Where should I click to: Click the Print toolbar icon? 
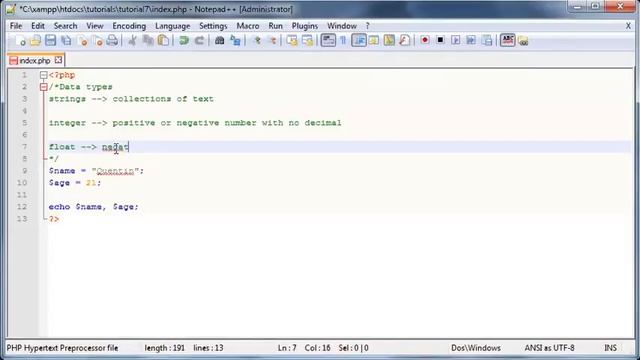(x=112, y=40)
